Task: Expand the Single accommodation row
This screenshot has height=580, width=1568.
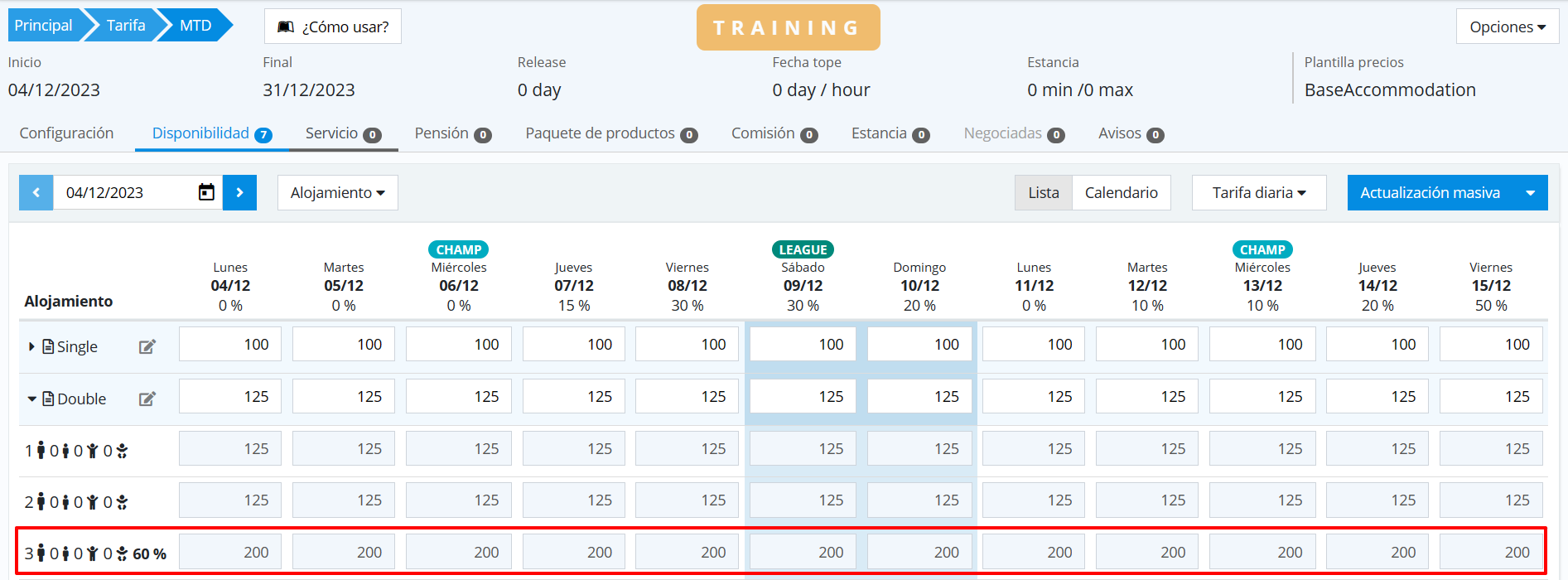Action: point(31,346)
